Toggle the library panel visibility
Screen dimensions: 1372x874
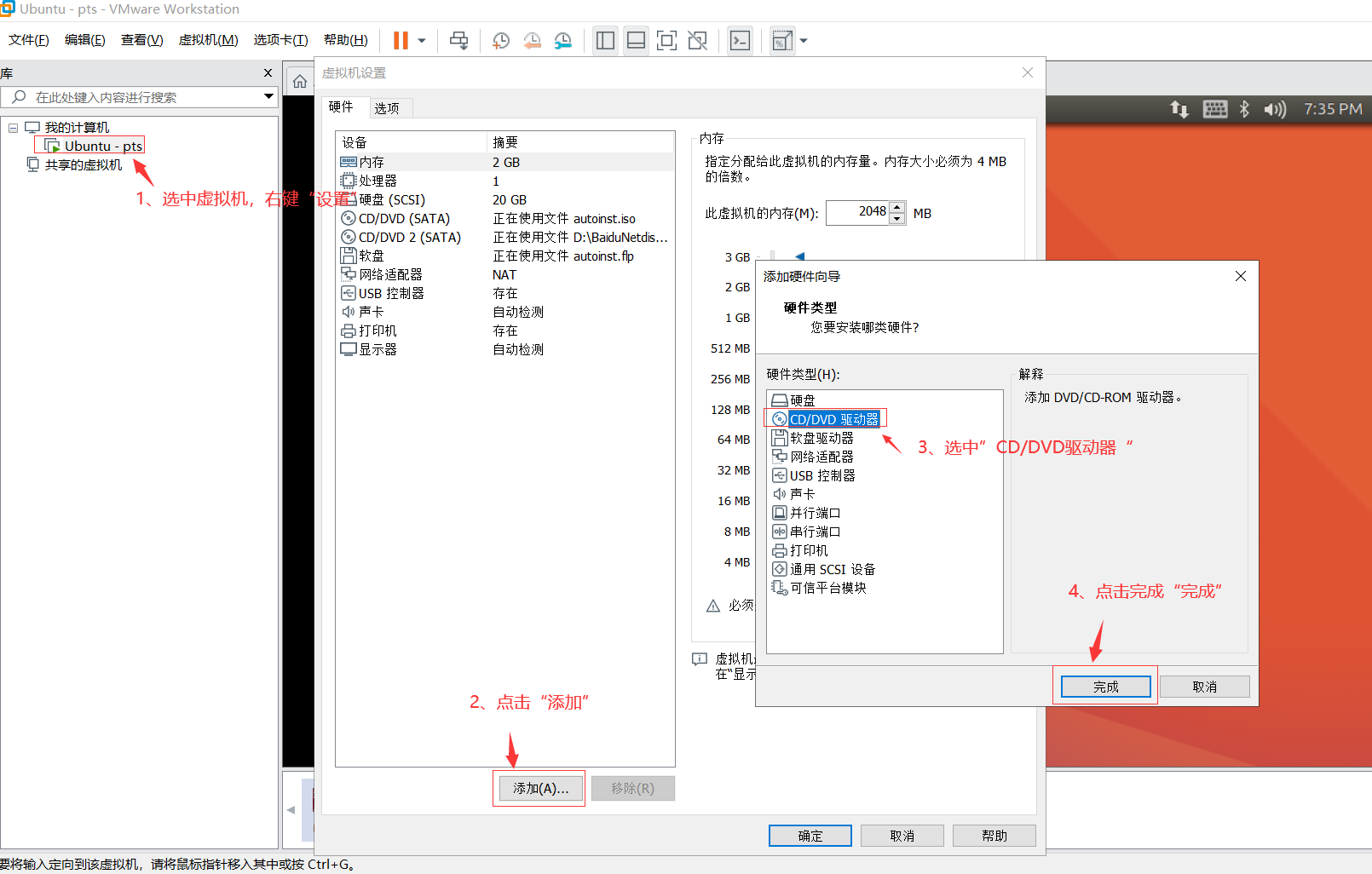tap(605, 40)
